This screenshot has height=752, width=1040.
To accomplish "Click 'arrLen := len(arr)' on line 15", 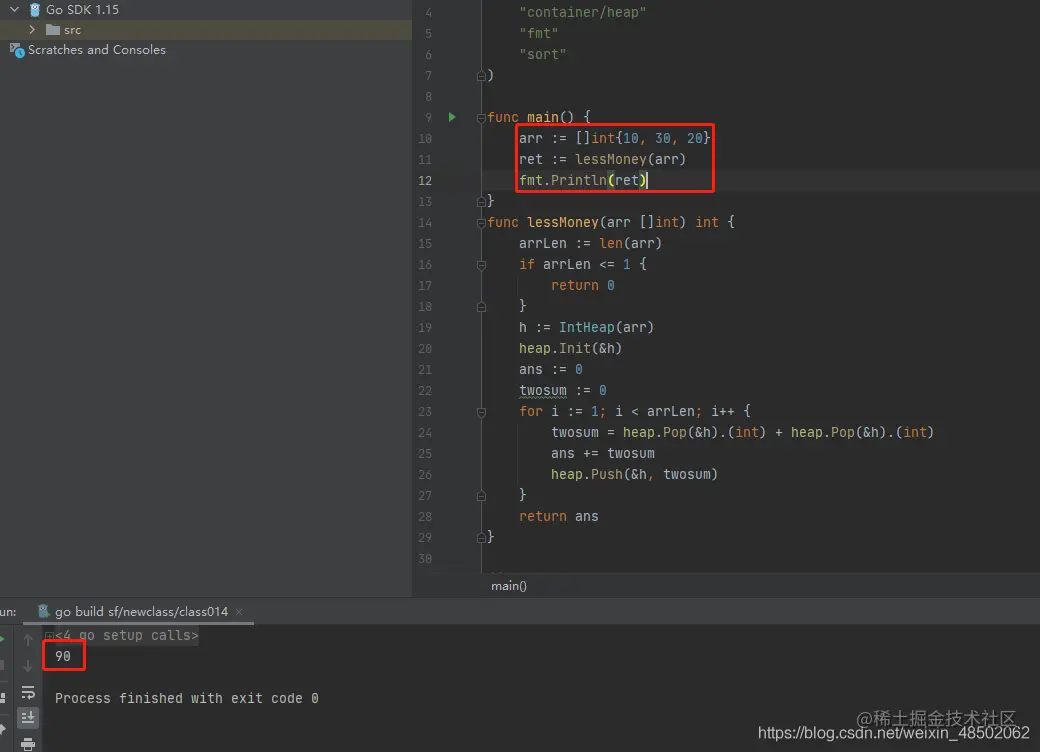I will coord(590,243).
